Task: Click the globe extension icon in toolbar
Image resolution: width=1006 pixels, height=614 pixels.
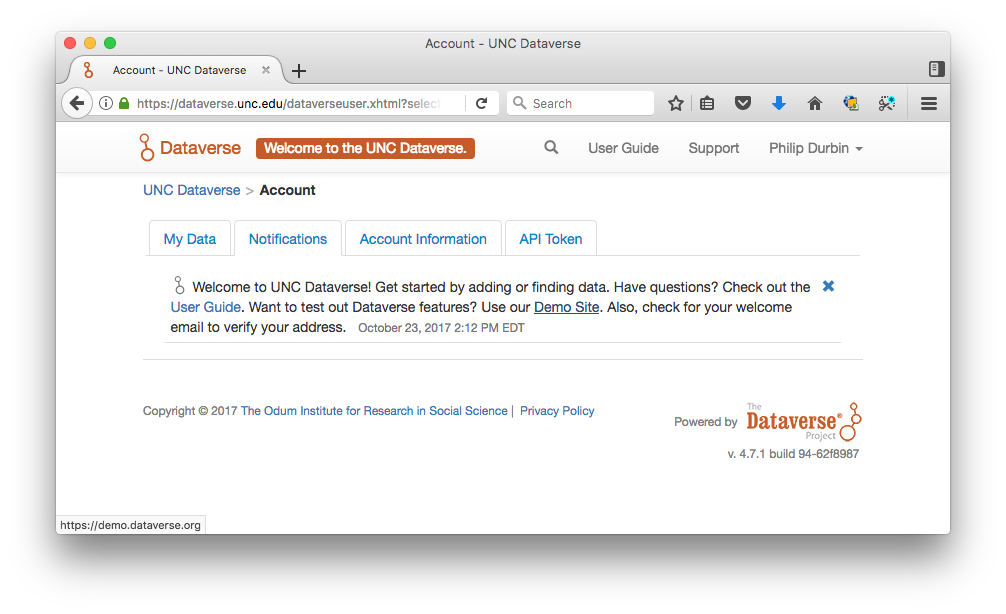Action: click(851, 103)
